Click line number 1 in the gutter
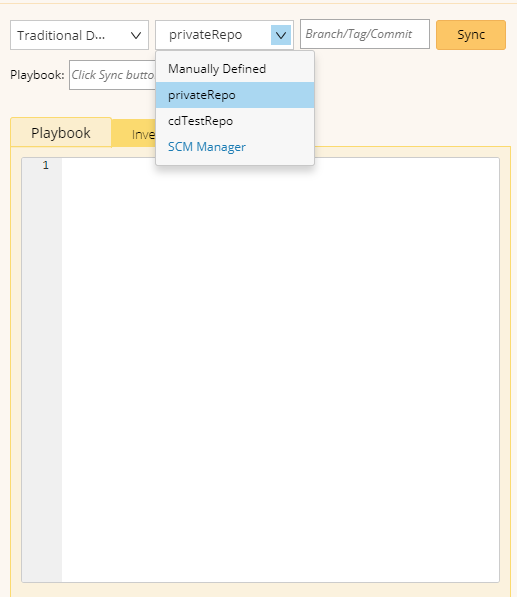 [x=46, y=165]
